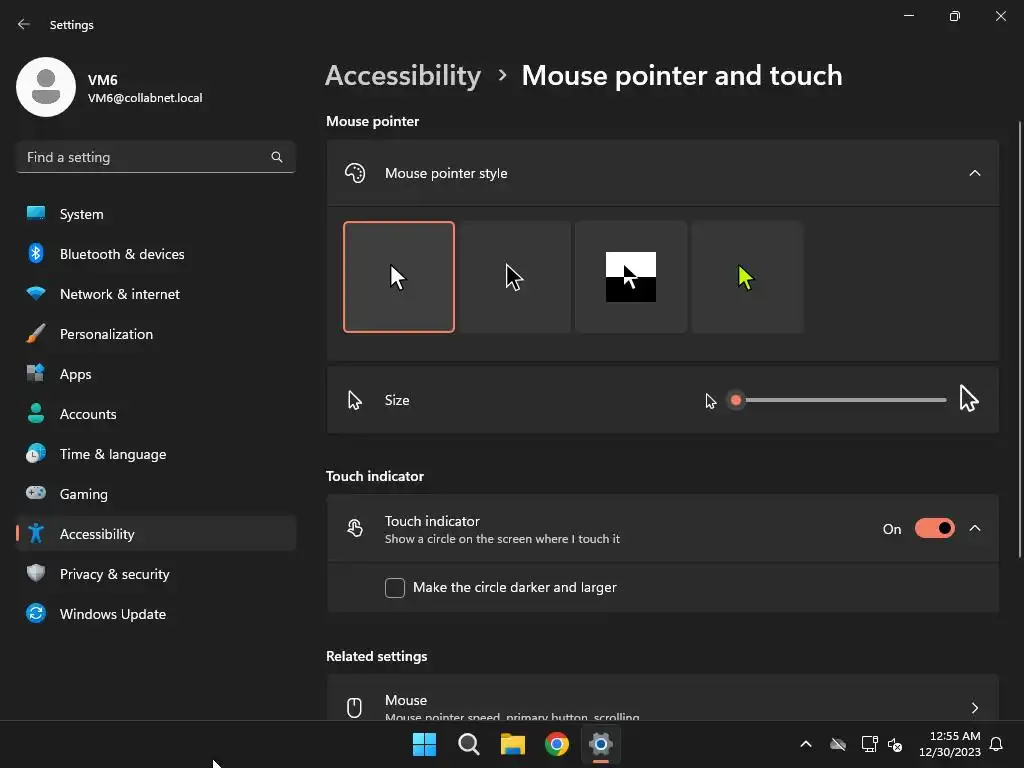The height and width of the screenshot is (768, 1024).
Task: Check Make the circle darker and larger
Action: [394, 588]
